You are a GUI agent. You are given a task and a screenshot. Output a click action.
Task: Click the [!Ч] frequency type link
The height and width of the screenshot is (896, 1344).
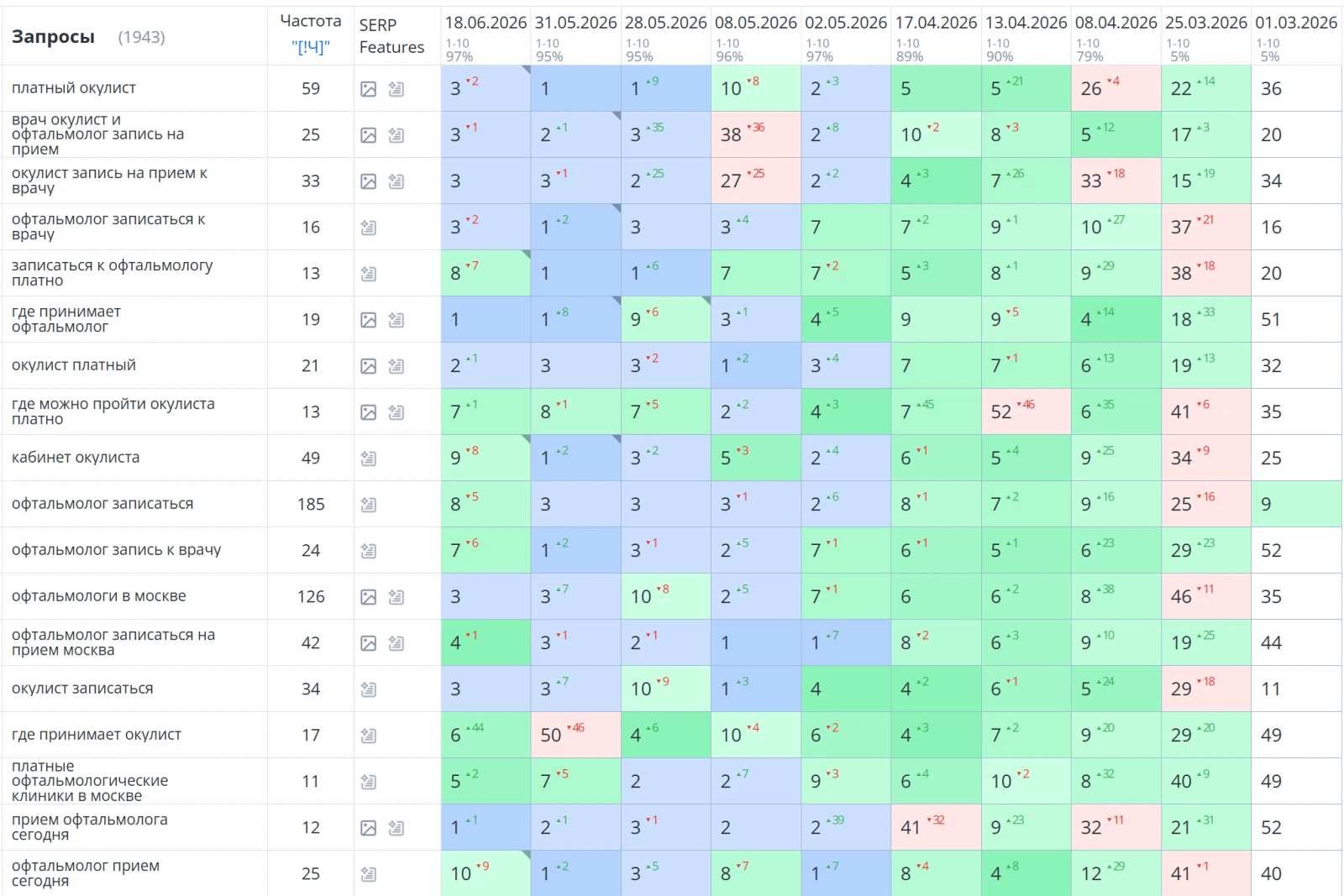click(311, 47)
